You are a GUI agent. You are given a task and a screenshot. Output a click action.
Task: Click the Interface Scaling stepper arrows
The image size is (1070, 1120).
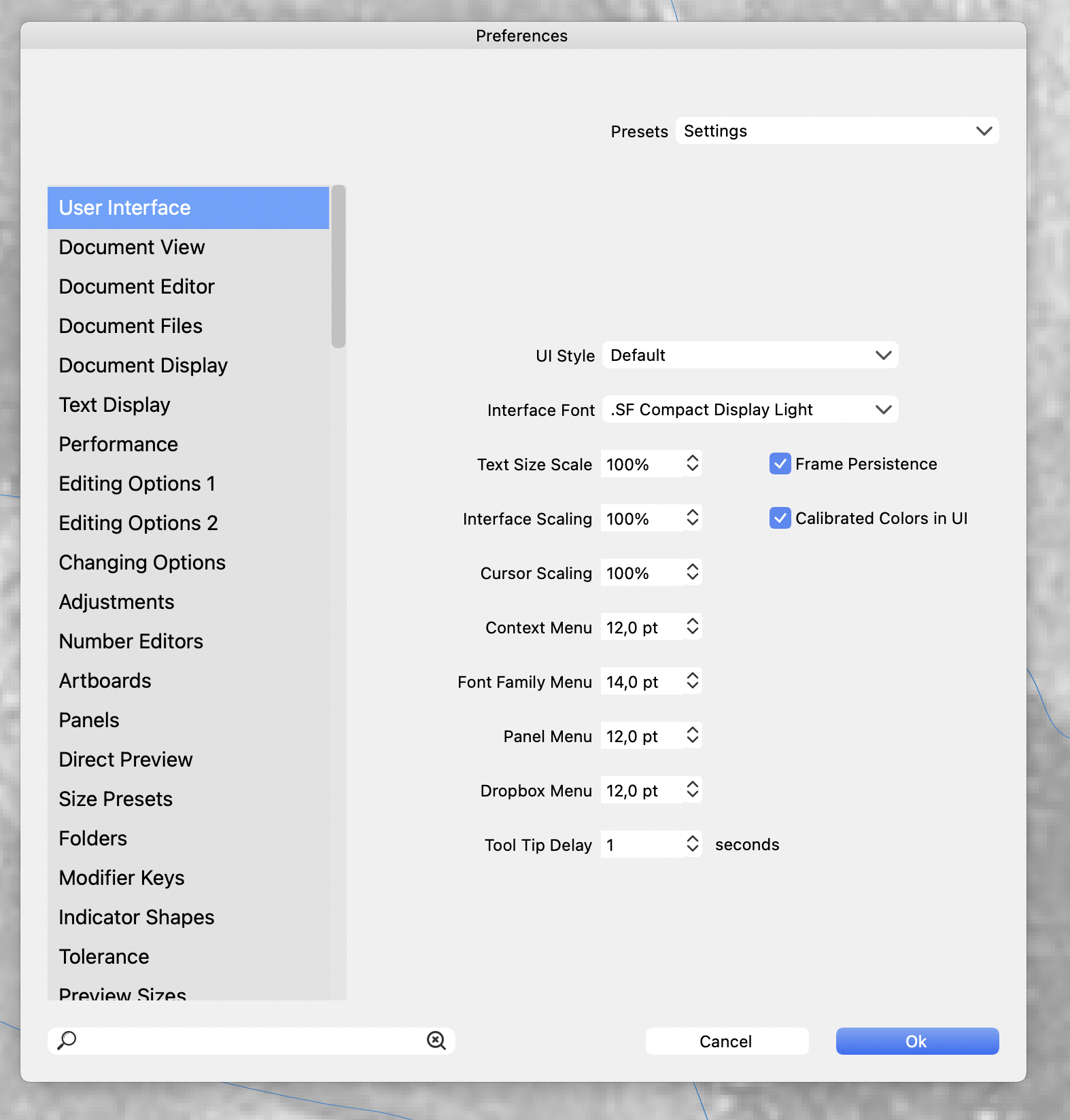(x=692, y=518)
